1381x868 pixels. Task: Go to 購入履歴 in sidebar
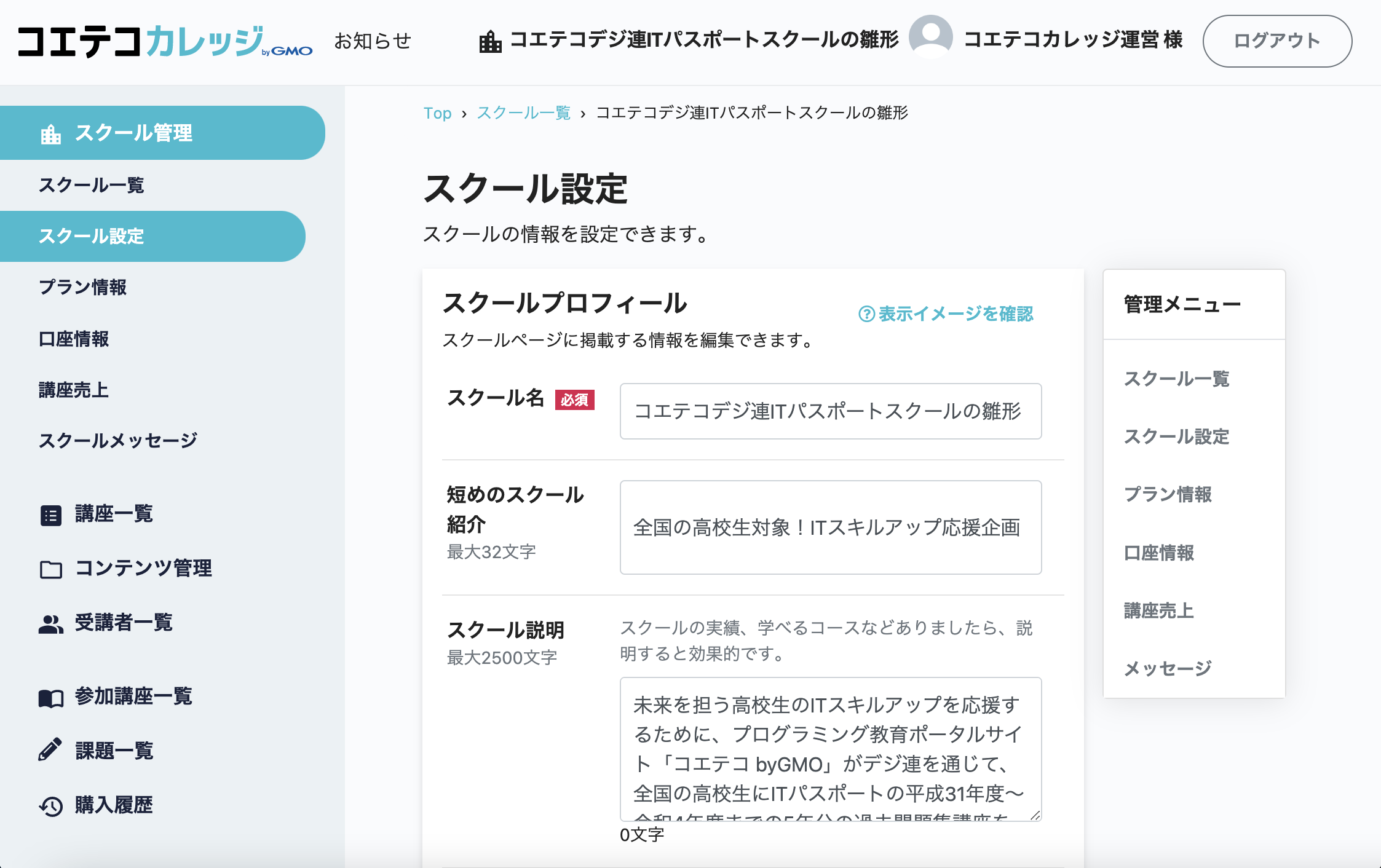[114, 805]
